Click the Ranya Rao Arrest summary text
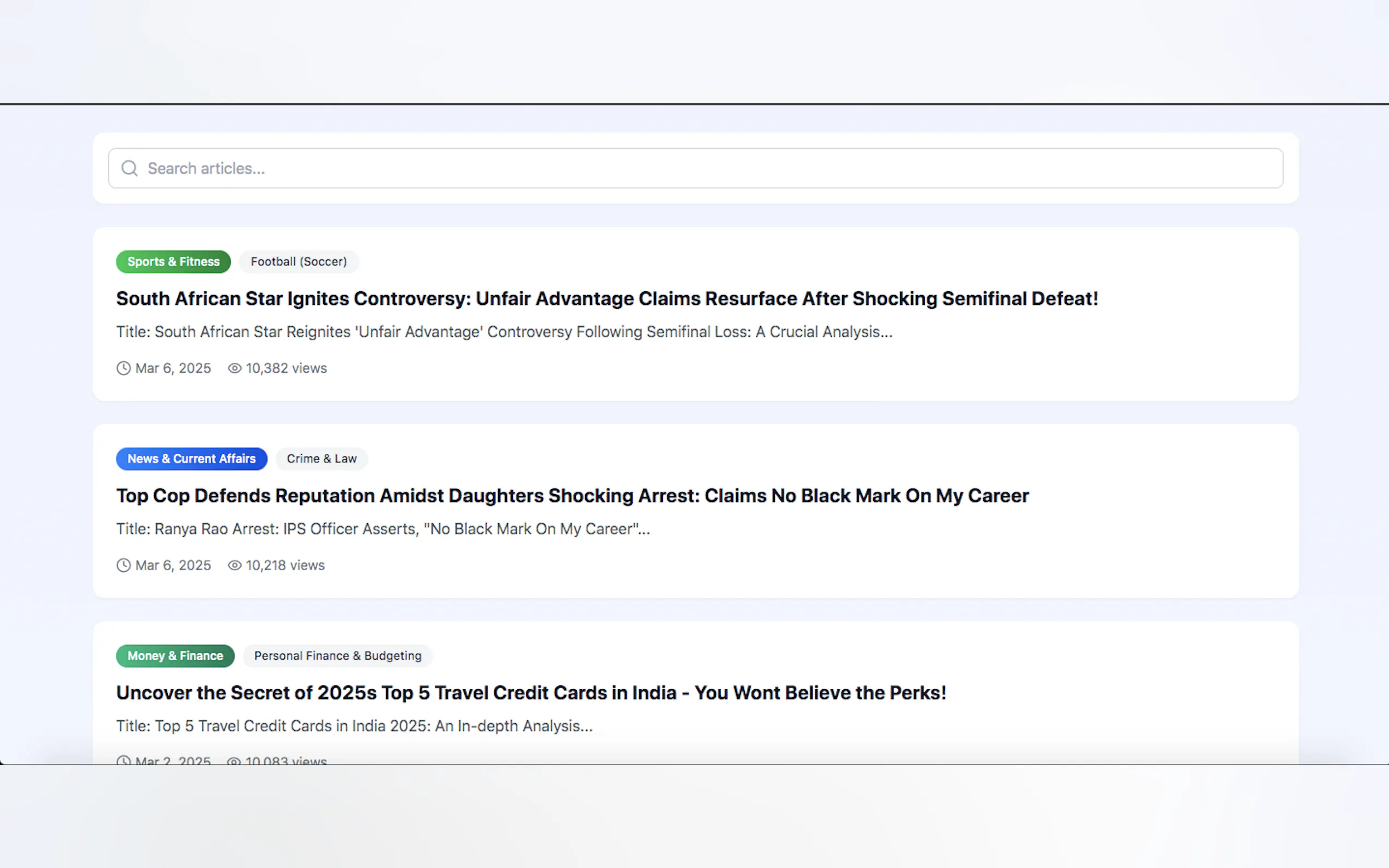This screenshot has width=1389, height=868. [382, 529]
